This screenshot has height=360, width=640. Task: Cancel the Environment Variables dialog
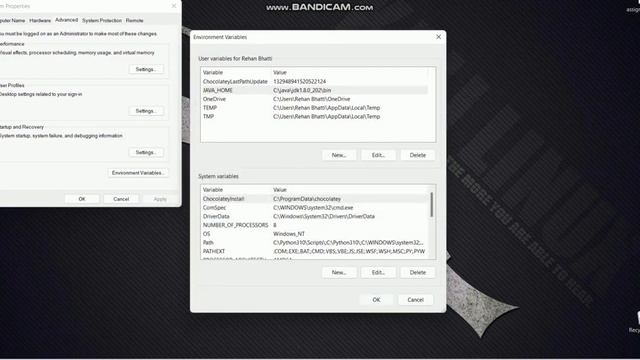[x=416, y=300]
